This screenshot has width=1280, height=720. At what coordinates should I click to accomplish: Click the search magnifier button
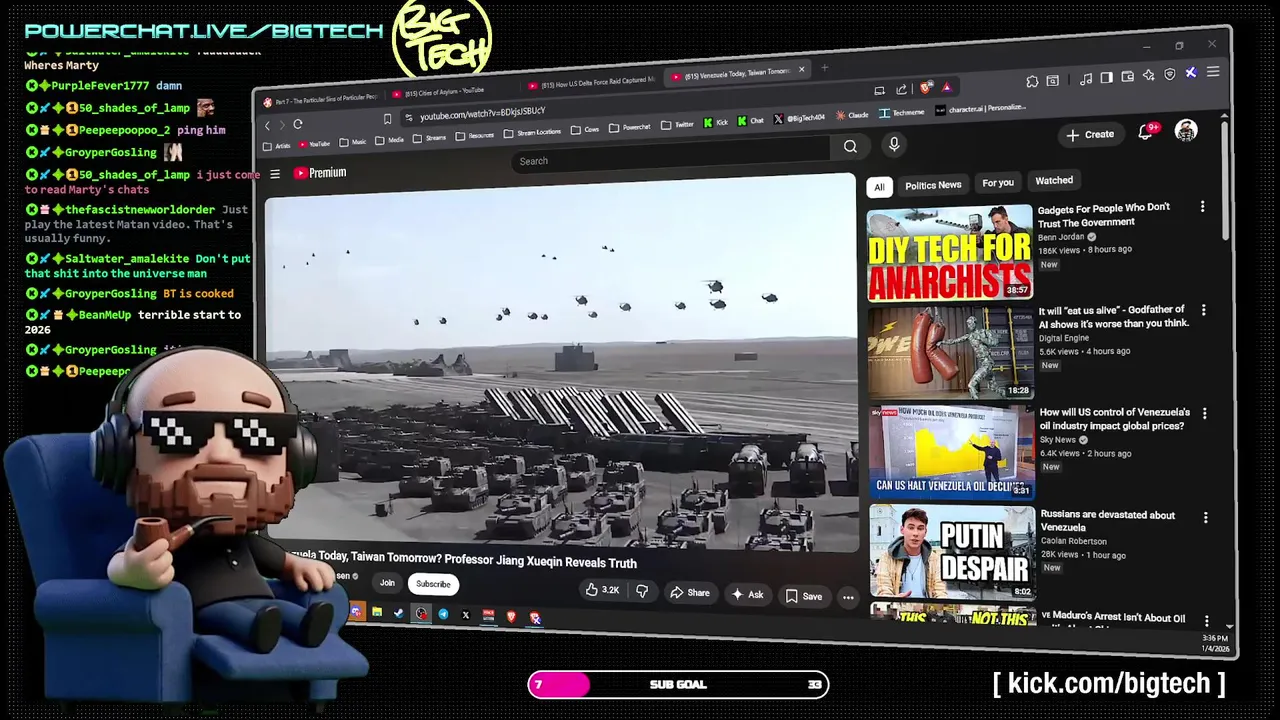[850, 147]
